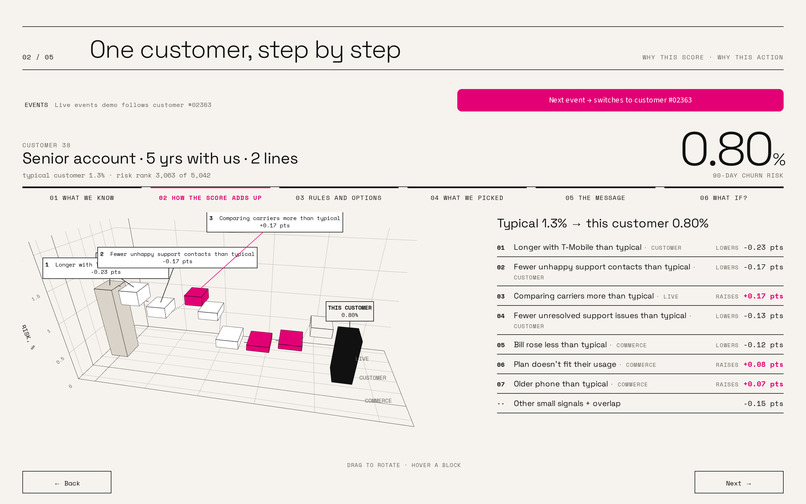Viewport: 806px width, 504px height.
Task: Select row 03 Comparing carriers more than typical
Action: pyautogui.click(x=640, y=296)
